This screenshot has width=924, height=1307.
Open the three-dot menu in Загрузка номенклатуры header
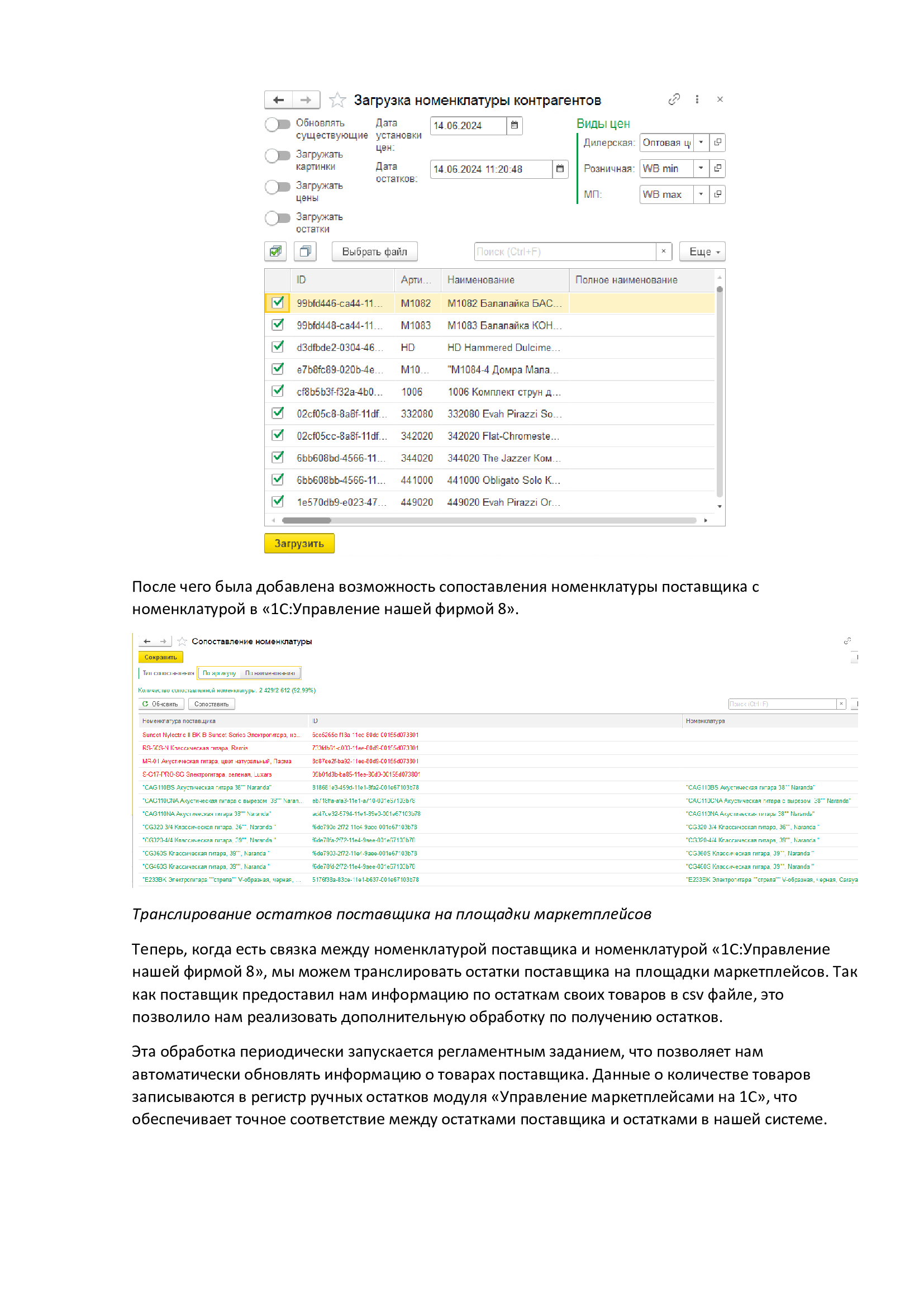coord(697,99)
